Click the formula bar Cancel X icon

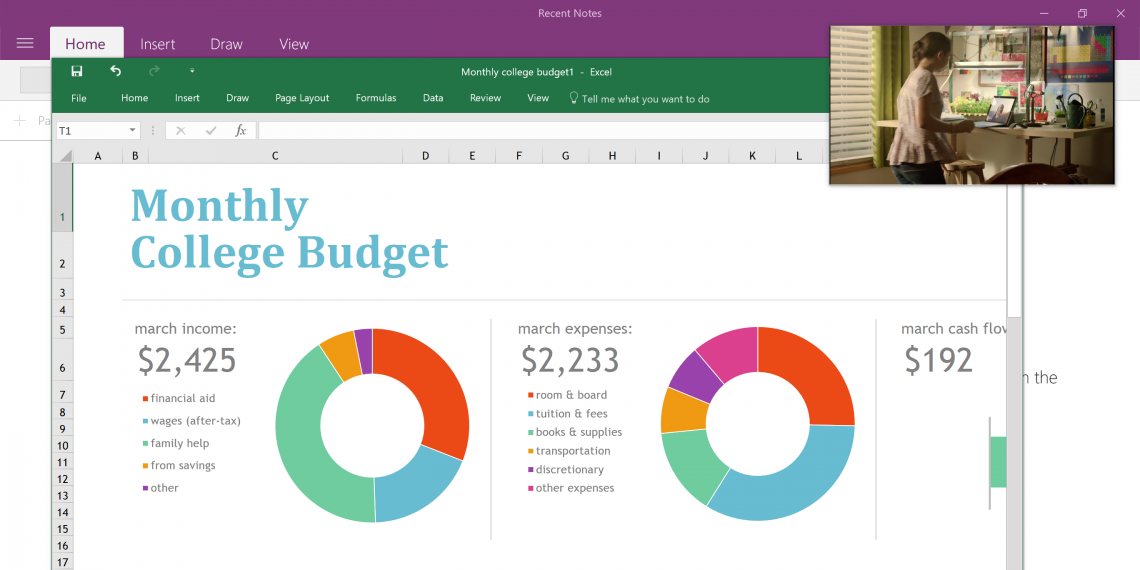pyautogui.click(x=181, y=130)
